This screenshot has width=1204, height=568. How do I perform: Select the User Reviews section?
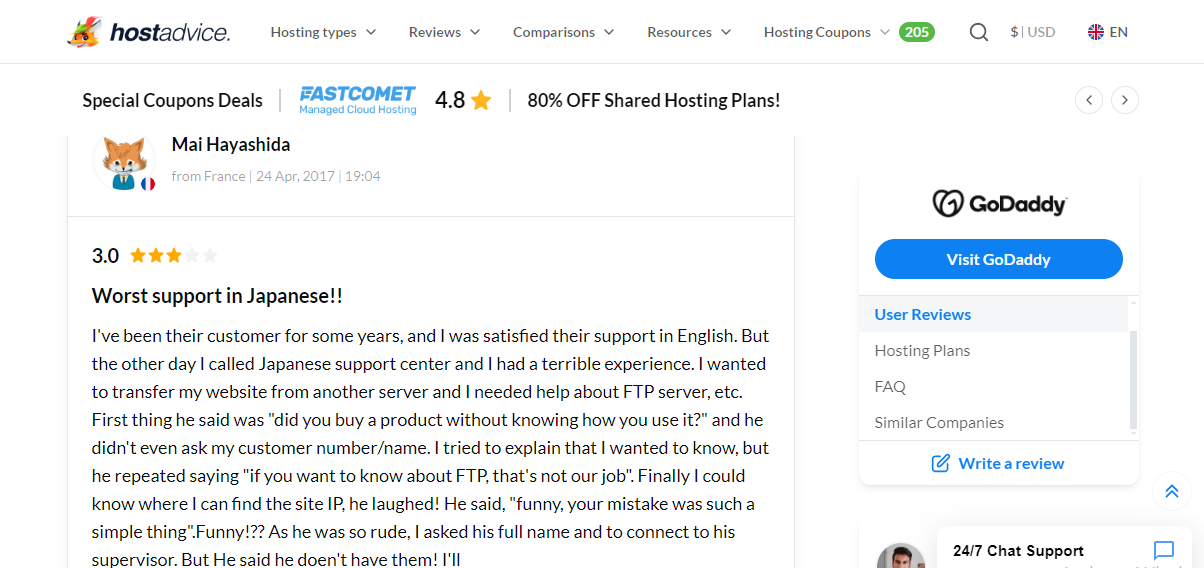(923, 314)
